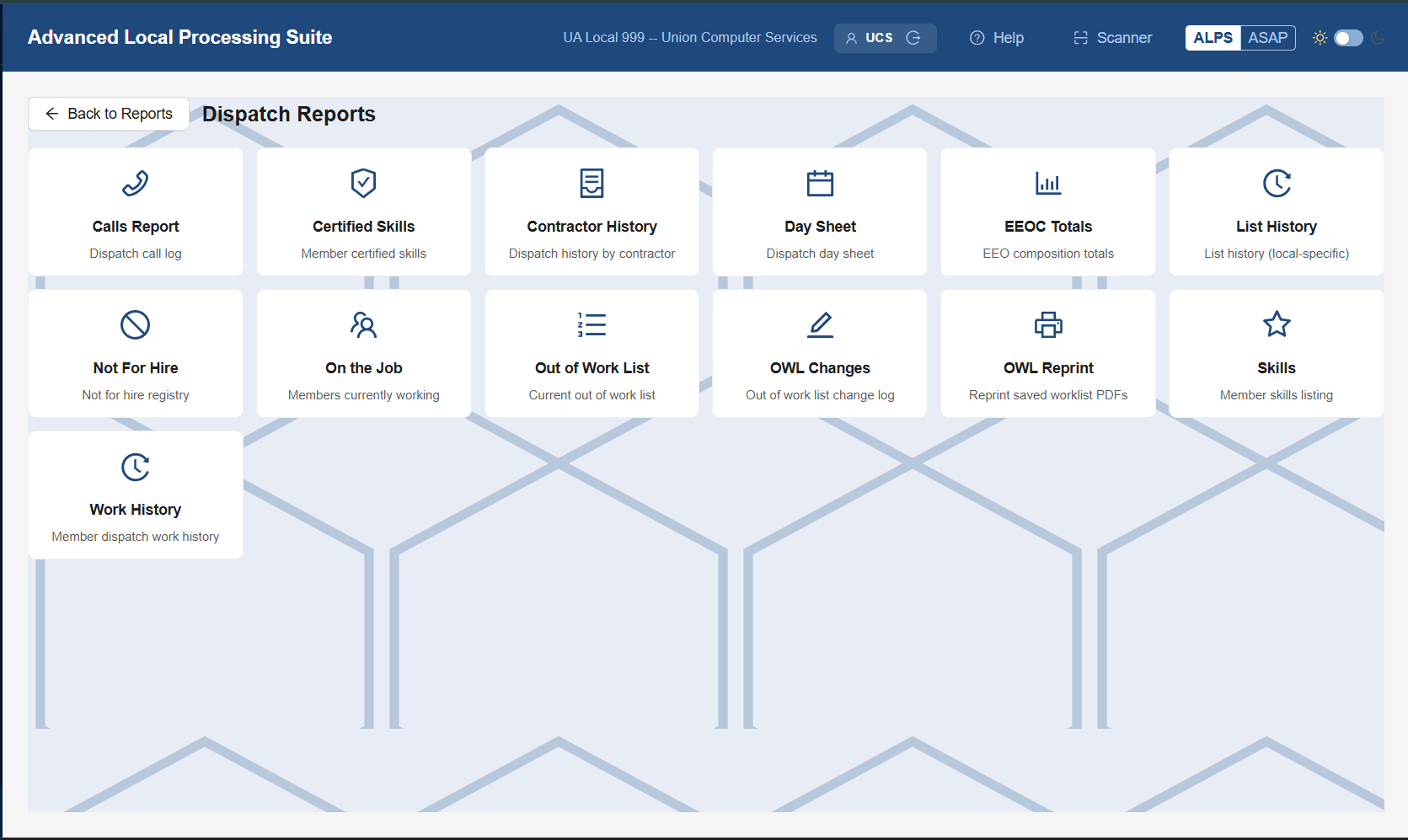Click the people icon for On the Job

coord(363,324)
